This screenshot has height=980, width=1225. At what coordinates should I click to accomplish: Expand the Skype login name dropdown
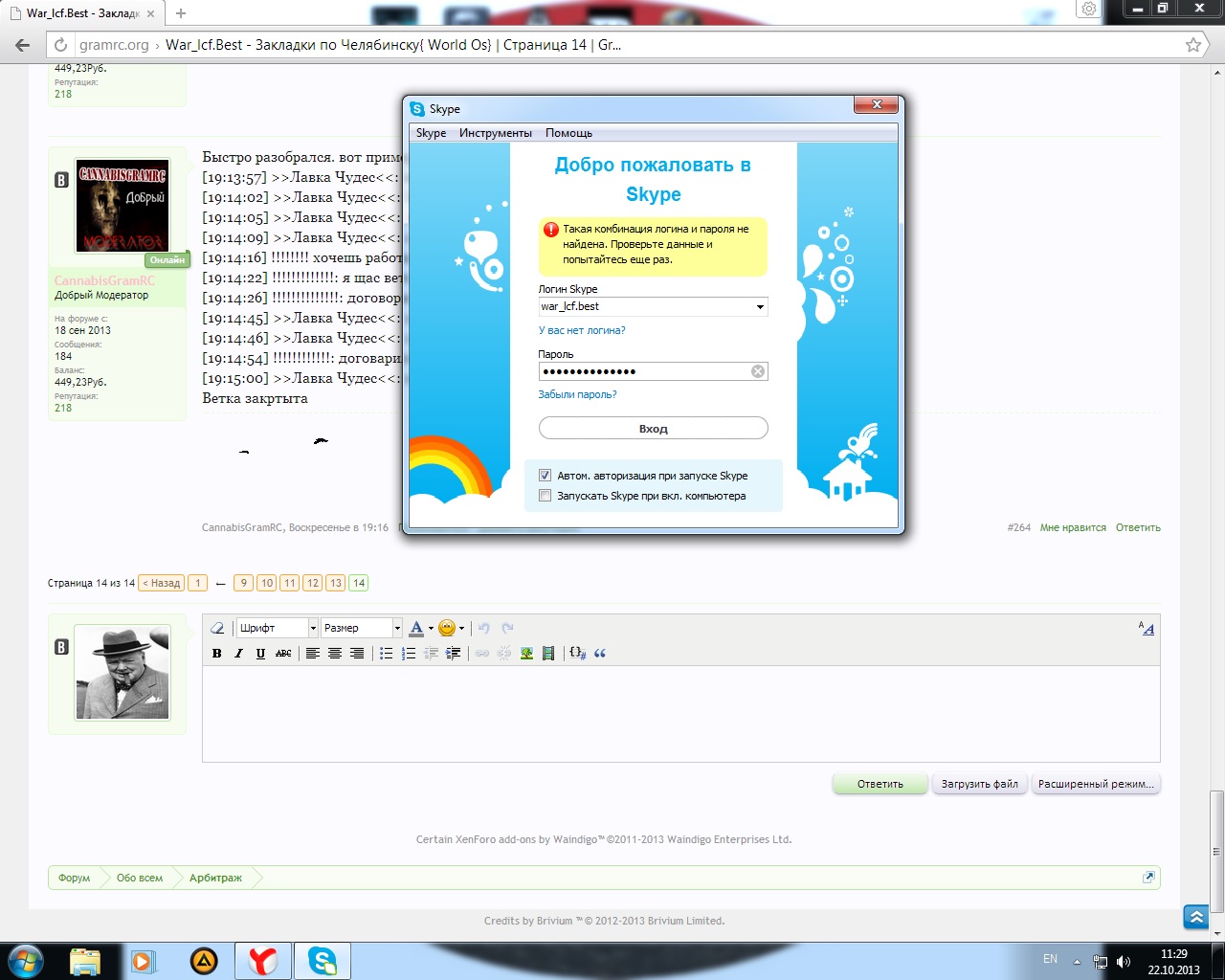click(x=760, y=307)
